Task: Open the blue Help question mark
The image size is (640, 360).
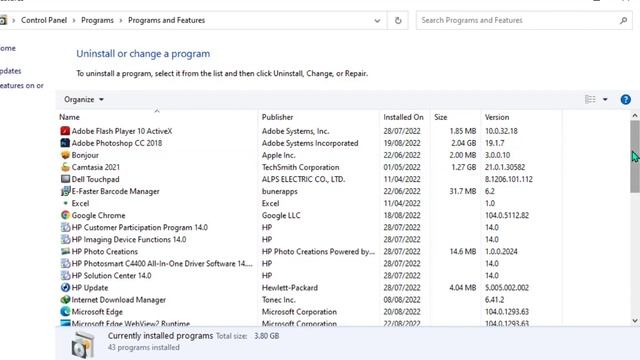Action: point(625,100)
